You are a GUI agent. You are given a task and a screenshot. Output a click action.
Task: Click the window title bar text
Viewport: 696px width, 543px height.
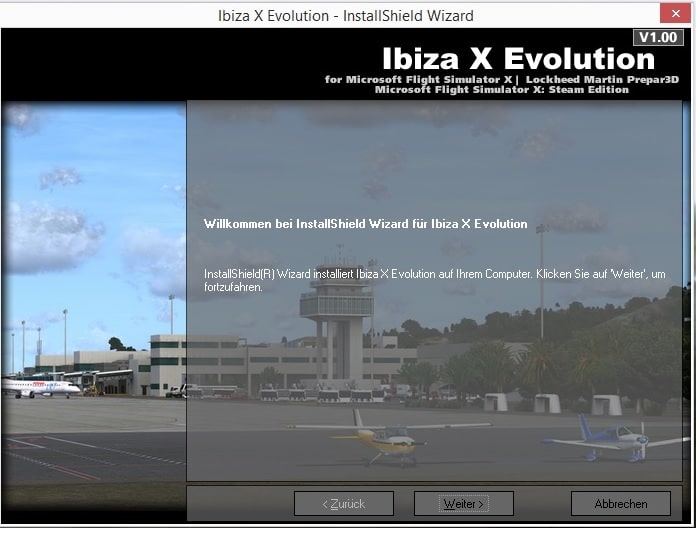pos(346,15)
